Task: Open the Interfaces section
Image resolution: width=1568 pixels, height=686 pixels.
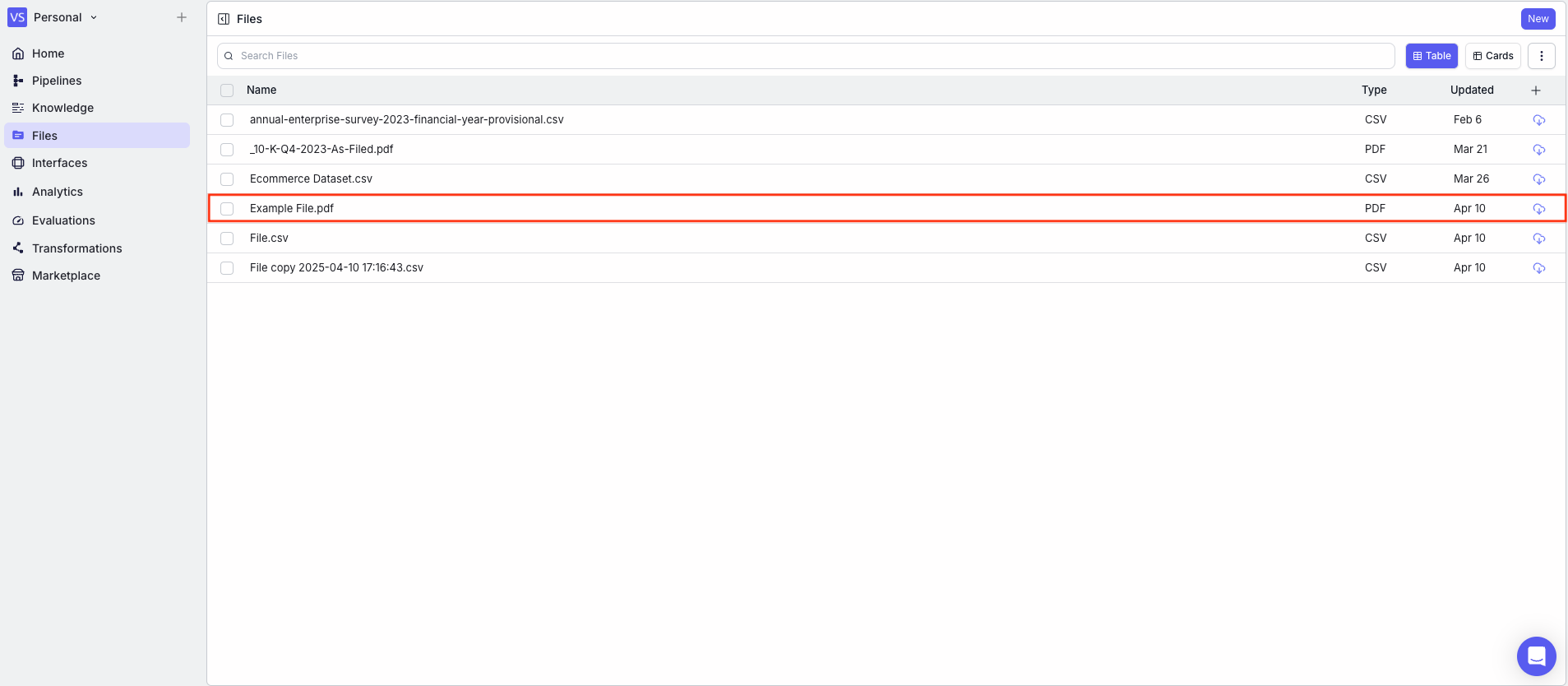Action: (59, 163)
